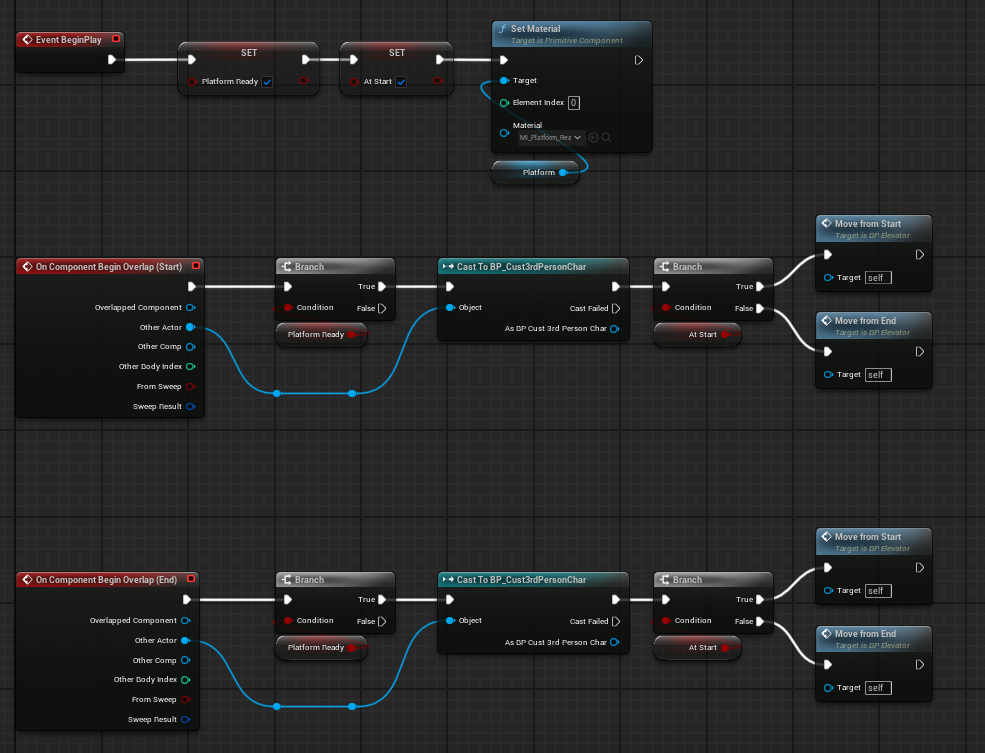Click Overlapped Component pin on (End) overlap event
Image resolution: width=985 pixels, height=753 pixels.
pos(185,620)
